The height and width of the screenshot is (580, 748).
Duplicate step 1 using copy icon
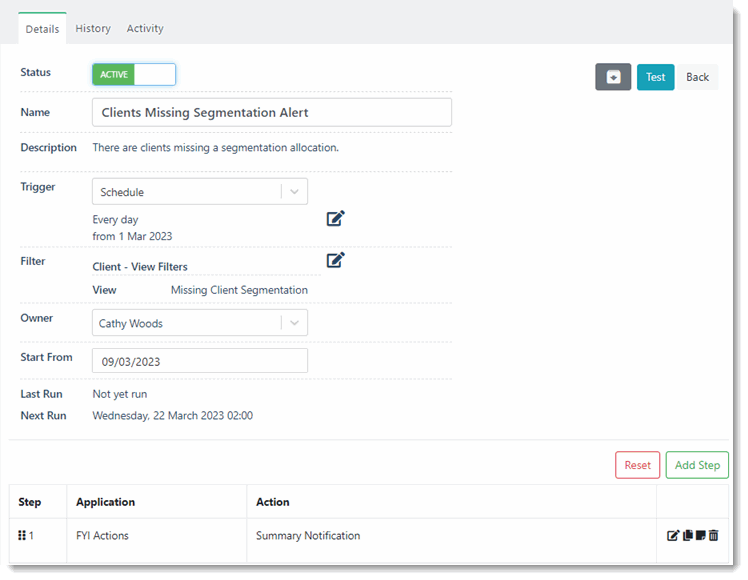pos(687,536)
